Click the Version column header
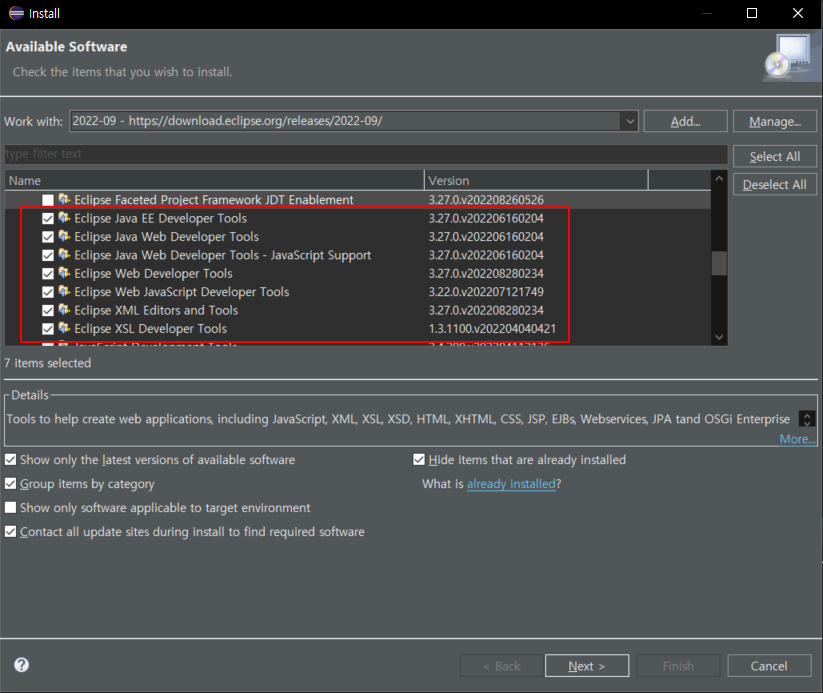The image size is (823, 693). pos(536,181)
